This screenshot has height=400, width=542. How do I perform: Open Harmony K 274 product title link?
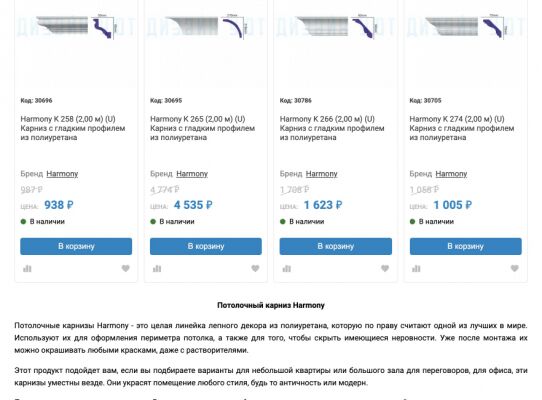pos(461,128)
